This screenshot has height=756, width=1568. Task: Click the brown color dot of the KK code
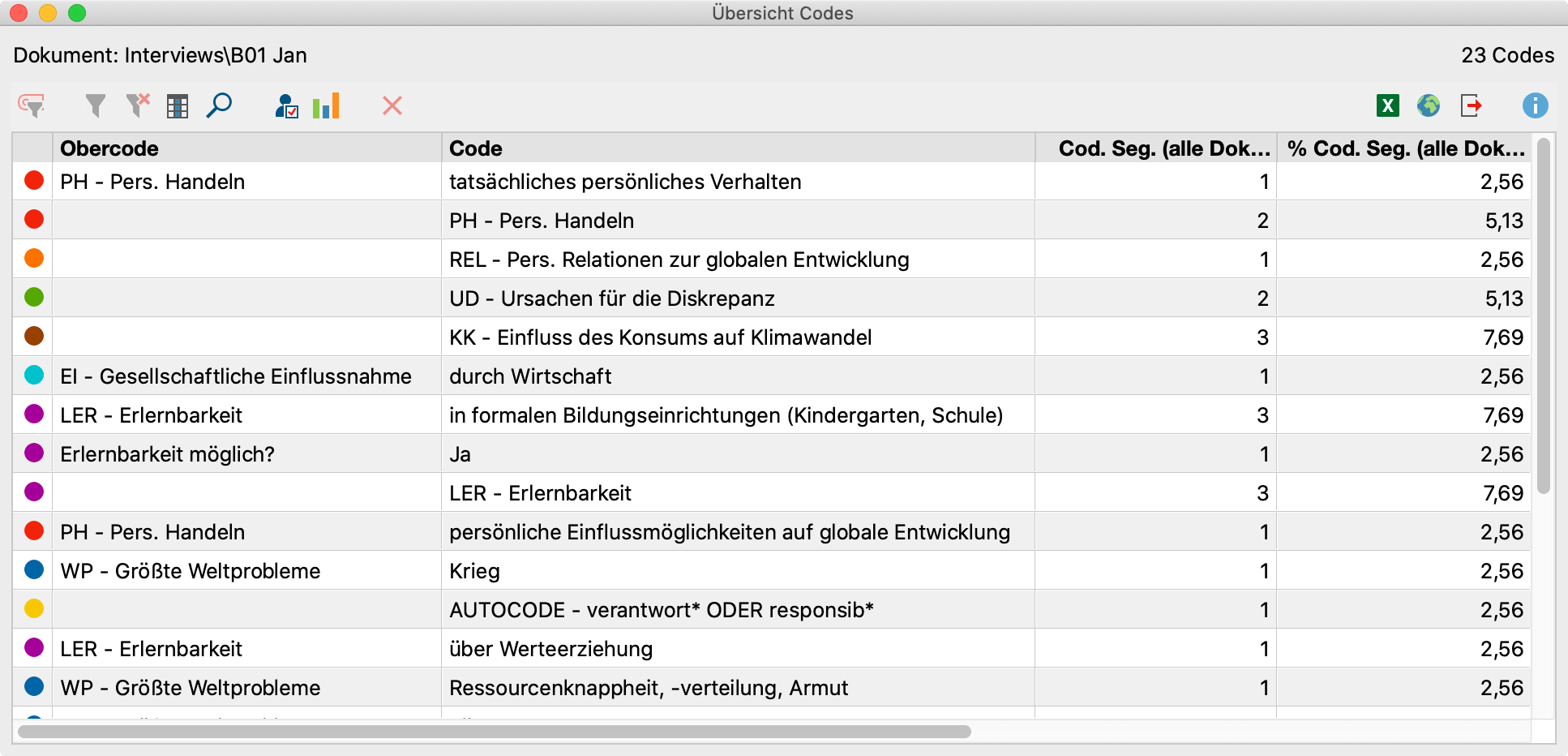point(33,337)
